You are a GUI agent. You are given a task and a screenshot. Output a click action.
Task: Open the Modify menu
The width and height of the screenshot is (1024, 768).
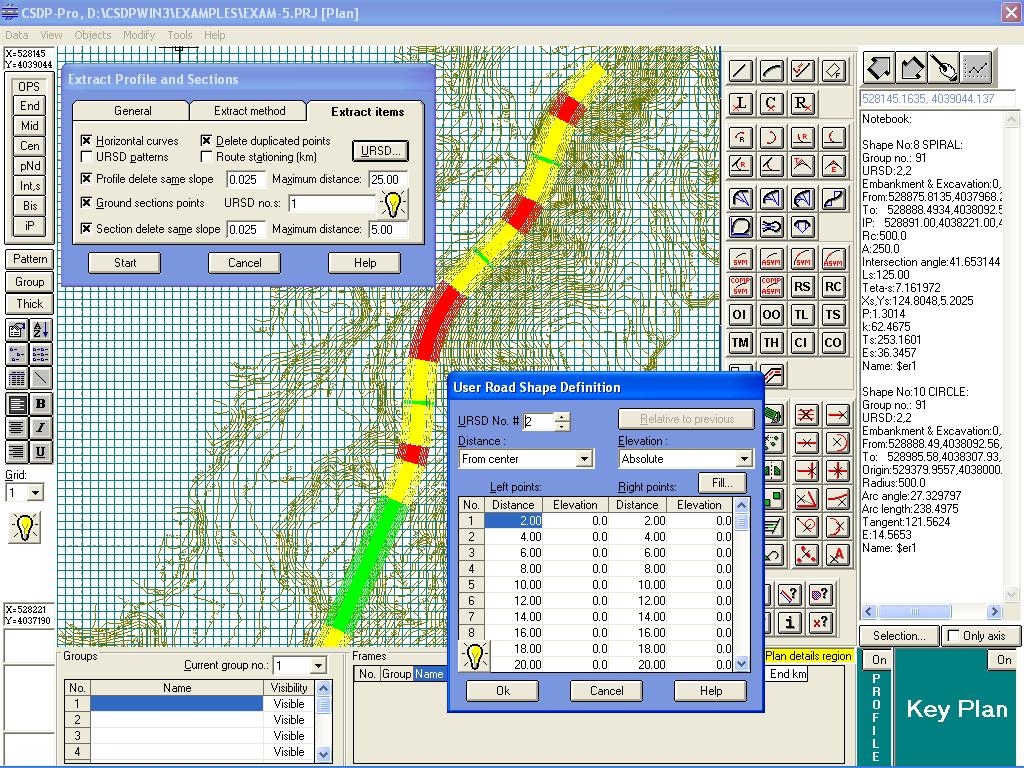click(x=139, y=35)
